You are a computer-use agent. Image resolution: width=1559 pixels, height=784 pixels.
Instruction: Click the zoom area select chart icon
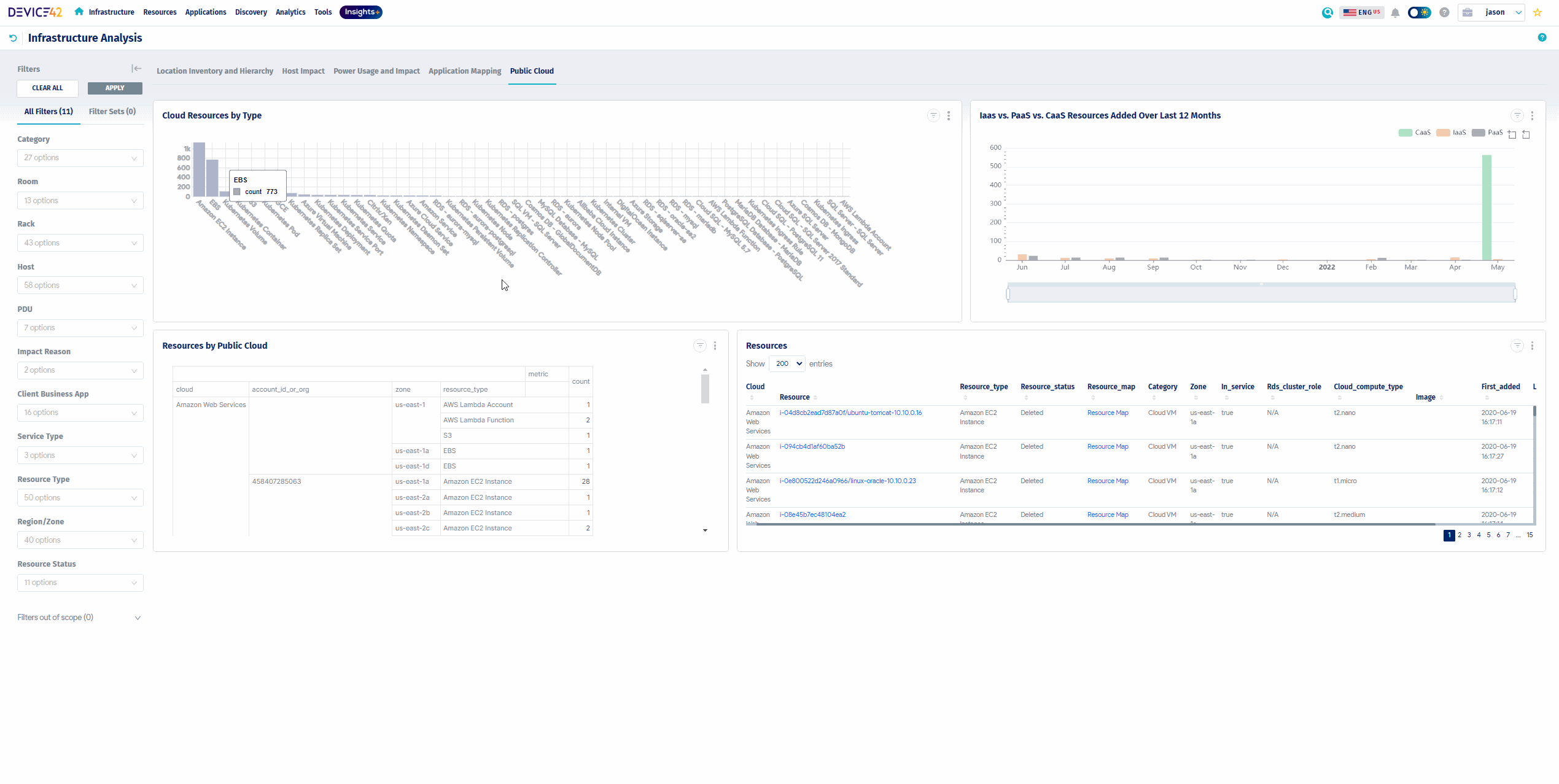coord(1512,134)
